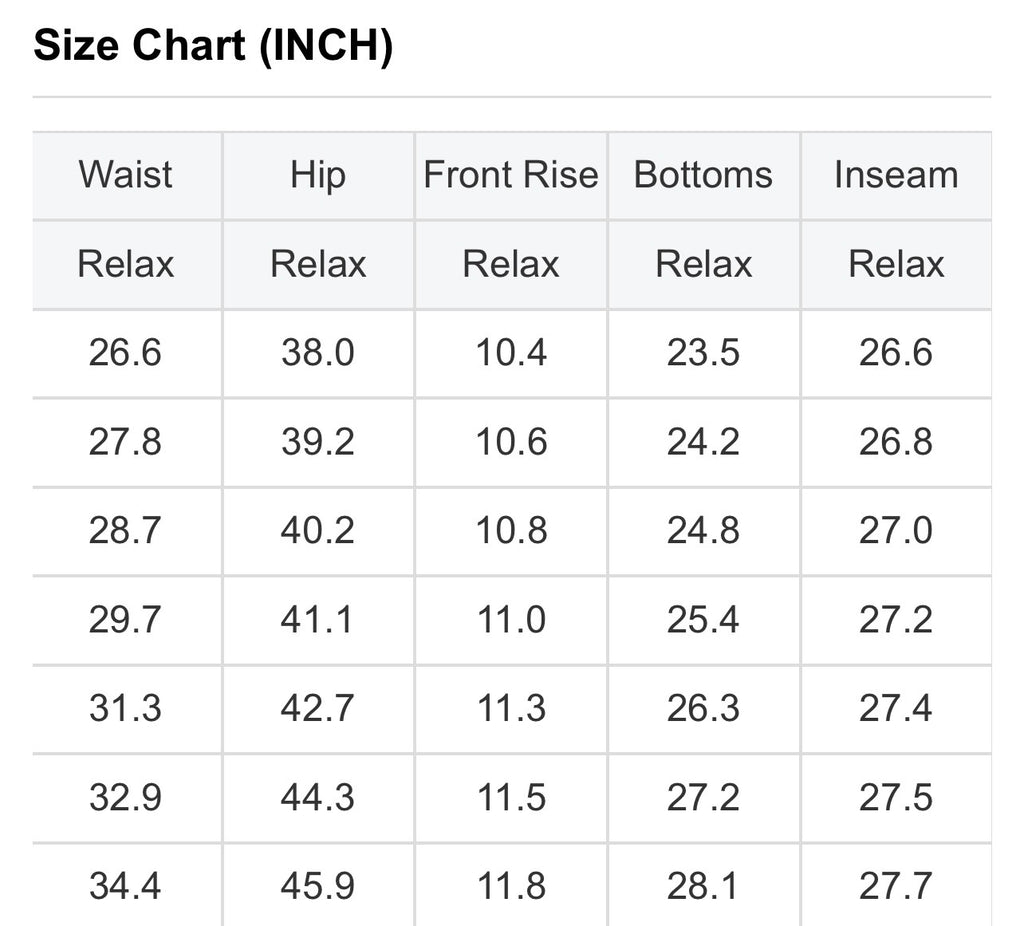Viewport: 1024px width, 926px height.
Task: Select the 40.2 hip value cell
Action: 318,531
